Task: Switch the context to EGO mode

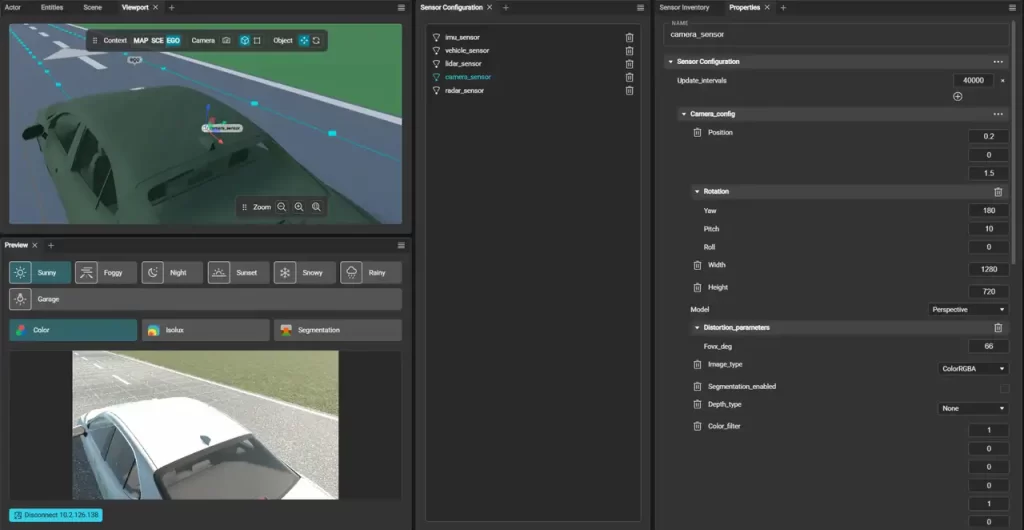Action: pyautogui.click(x=173, y=40)
